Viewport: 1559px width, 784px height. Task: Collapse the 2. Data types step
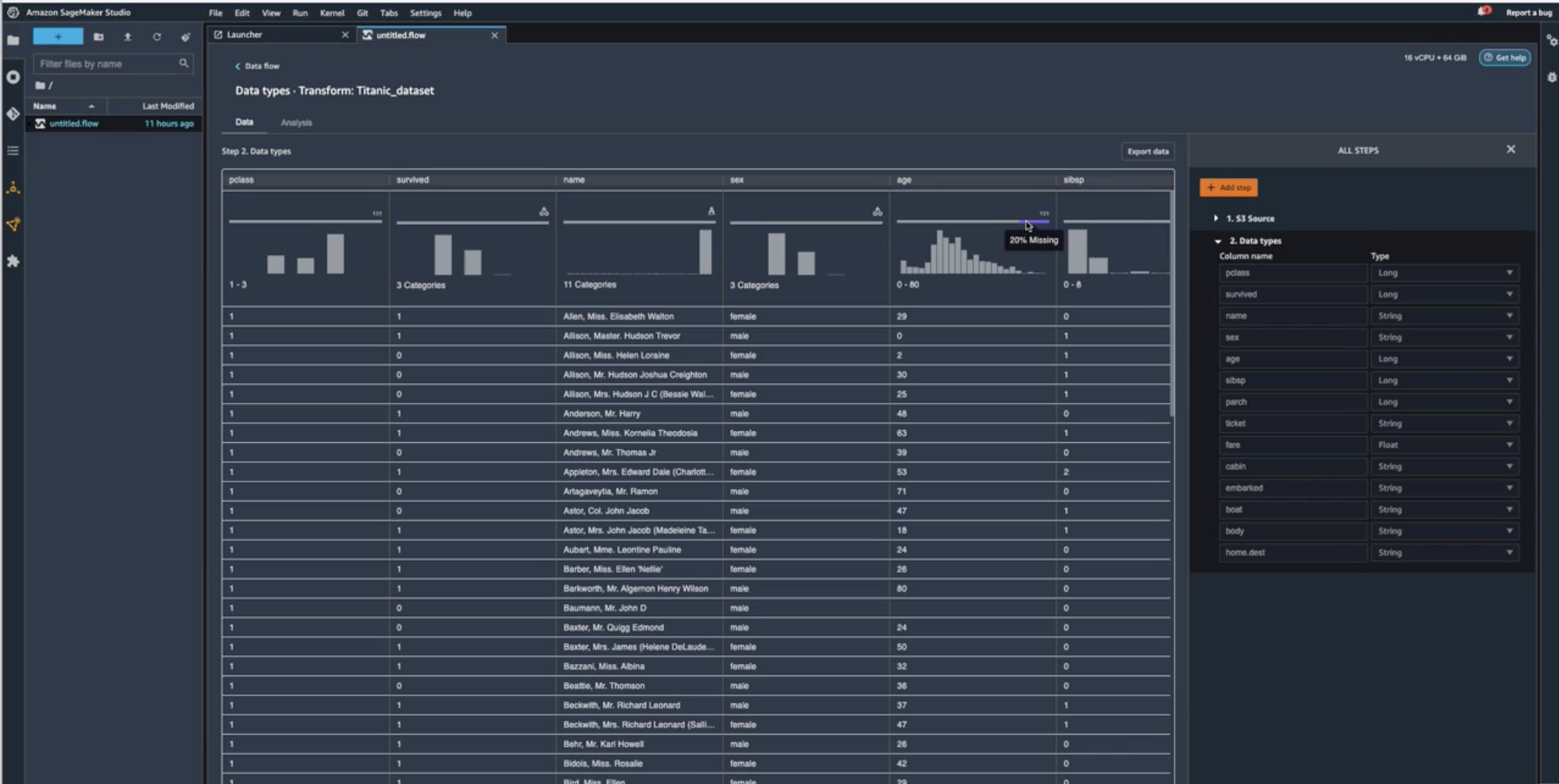tap(1218, 241)
